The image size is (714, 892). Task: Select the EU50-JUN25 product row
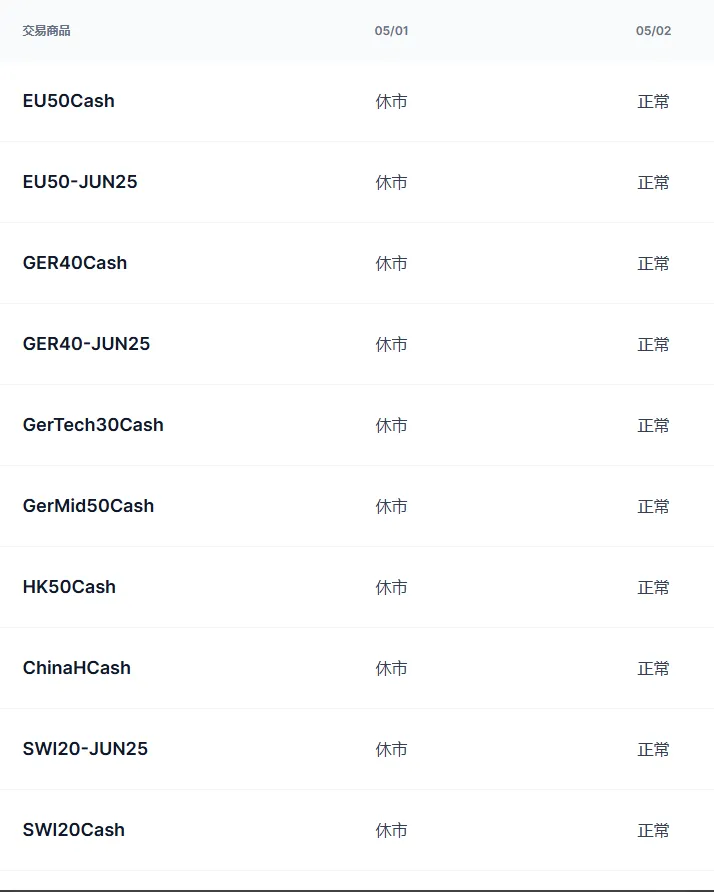point(80,182)
